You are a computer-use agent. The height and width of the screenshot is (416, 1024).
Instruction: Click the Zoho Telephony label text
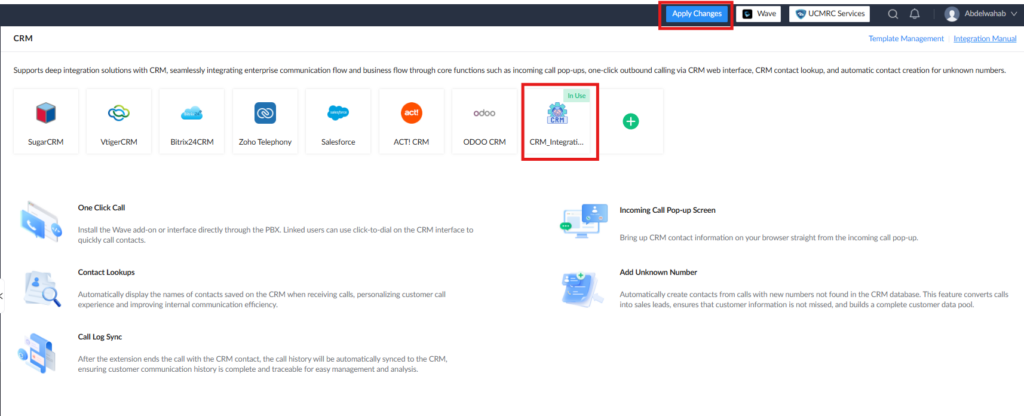click(265, 142)
